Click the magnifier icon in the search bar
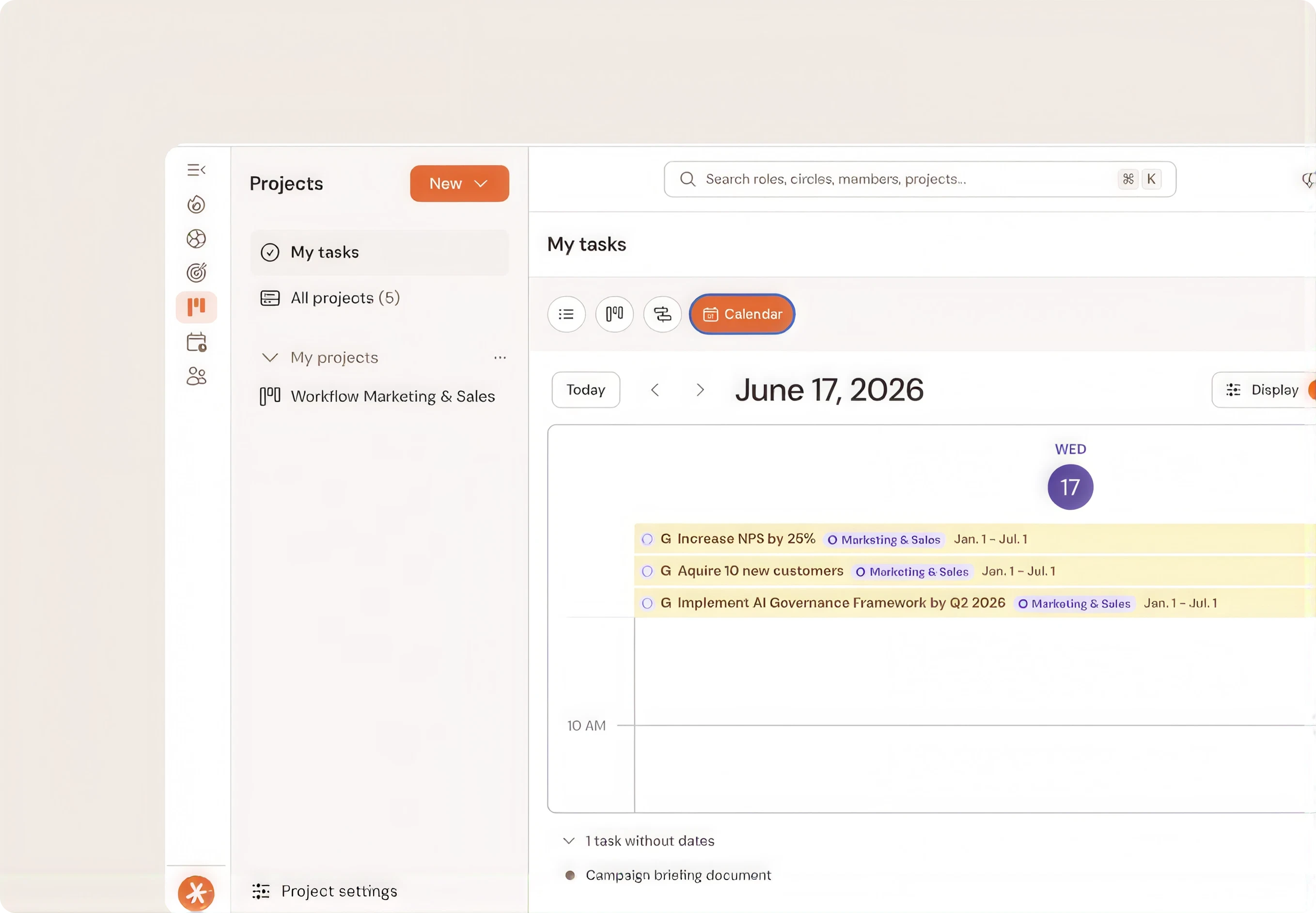 pyautogui.click(x=688, y=179)
